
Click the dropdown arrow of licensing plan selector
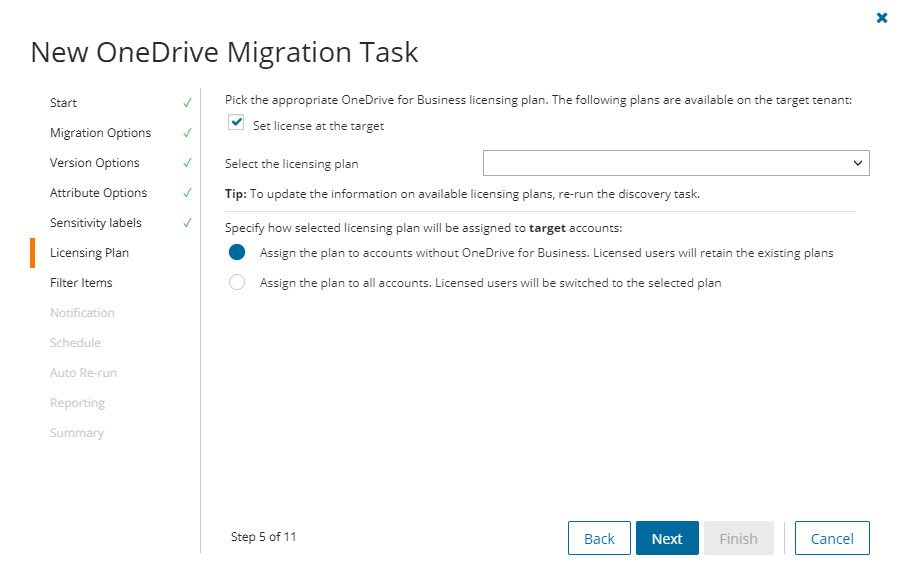coord(858,163)
